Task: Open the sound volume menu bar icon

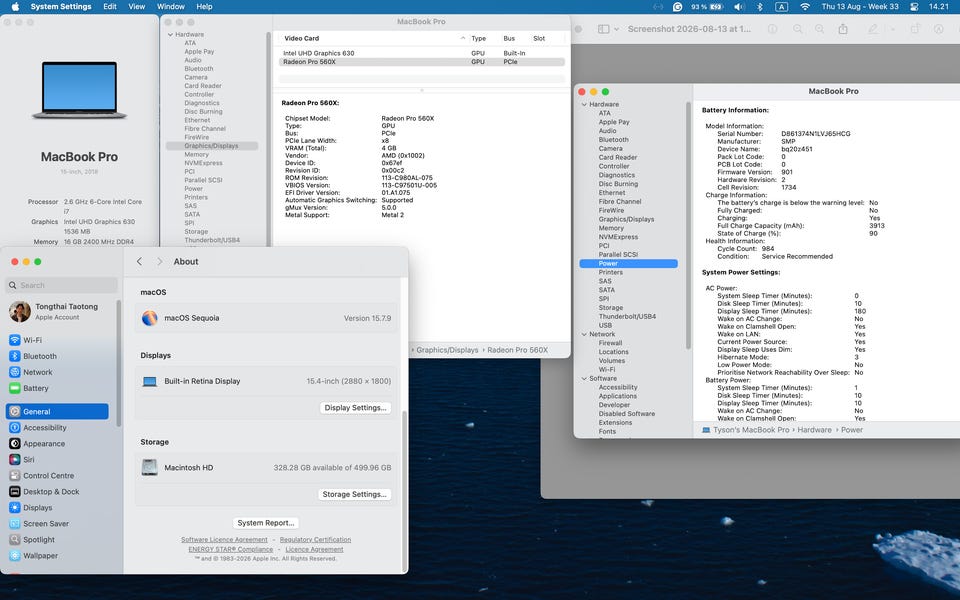Action: [x=739, y=7]
